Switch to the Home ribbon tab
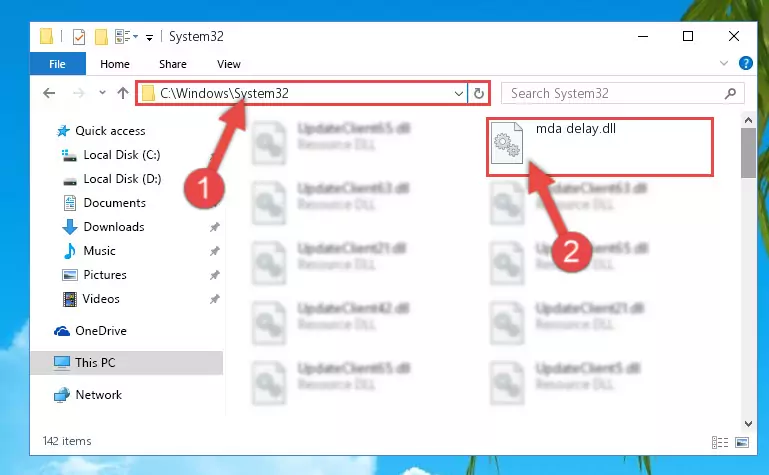 click(115, 64)
